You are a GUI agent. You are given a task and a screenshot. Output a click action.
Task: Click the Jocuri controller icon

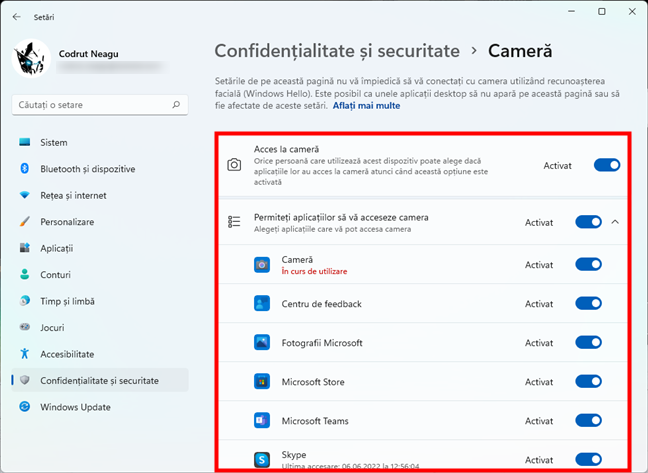coord(25,327)
